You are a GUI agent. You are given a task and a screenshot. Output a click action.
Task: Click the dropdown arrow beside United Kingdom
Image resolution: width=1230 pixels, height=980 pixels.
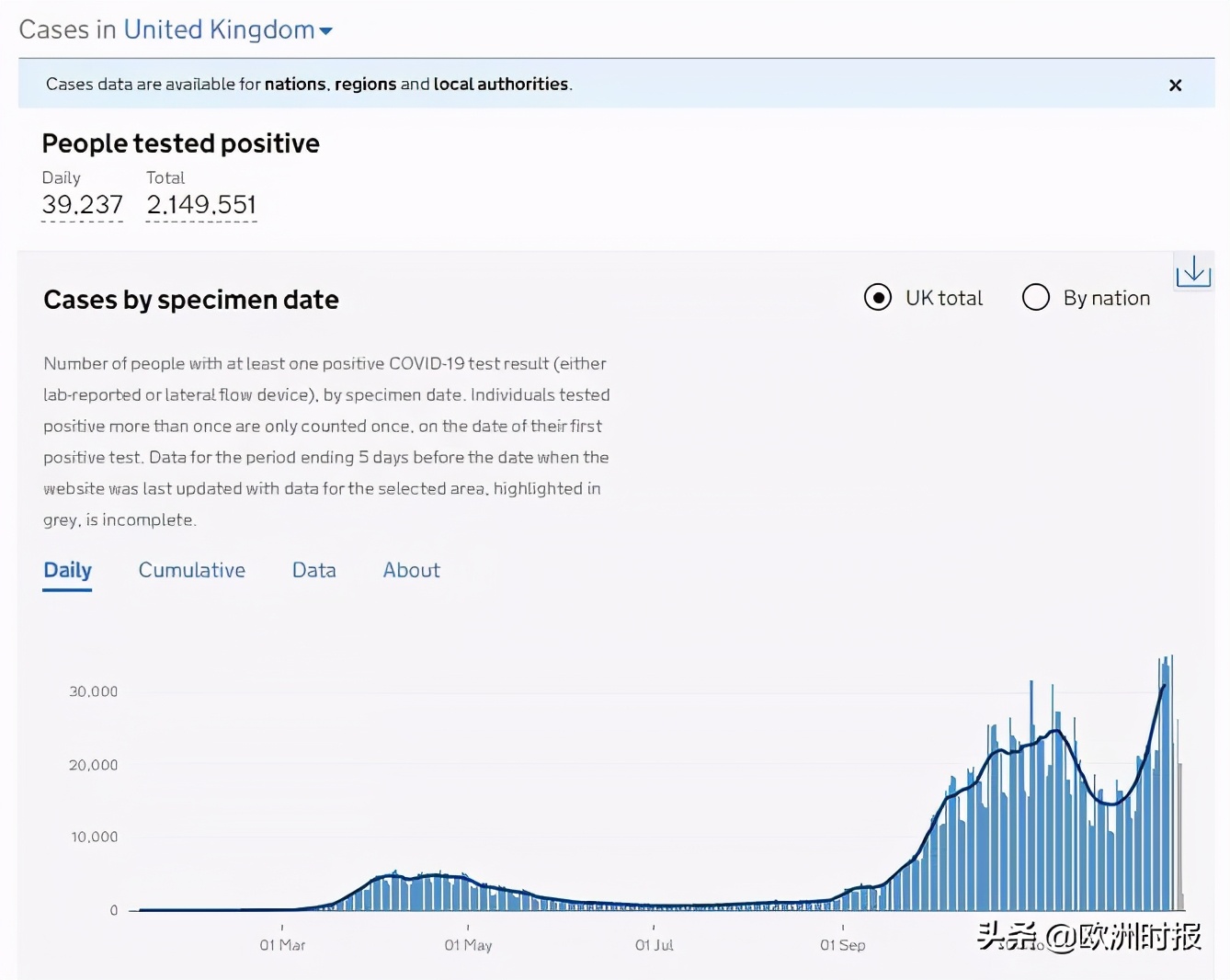(x=325, y=31)
